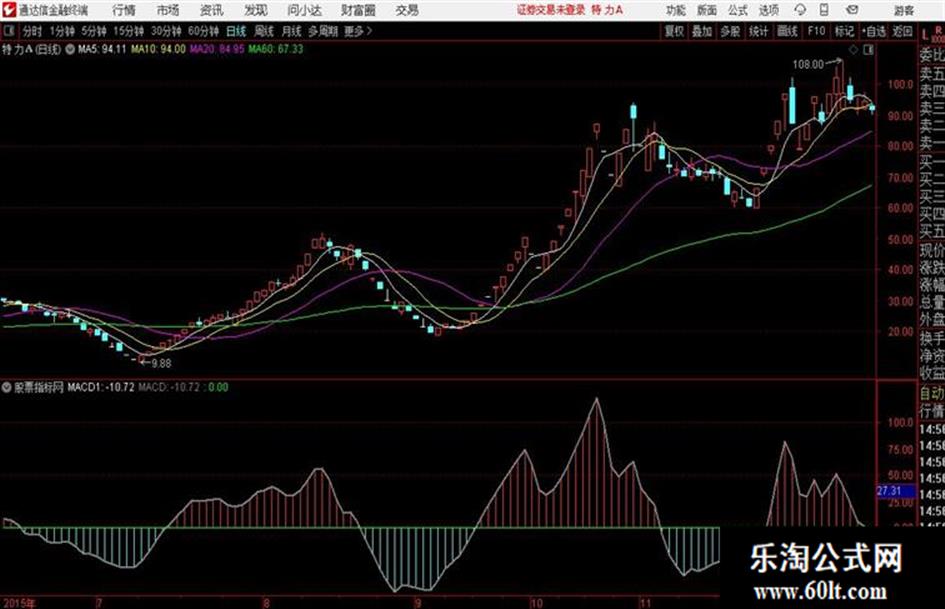The height and width of the screenshot is (609, 945).
Task: Click the 复权 toolbar button
Action: [x=674, y=31]
